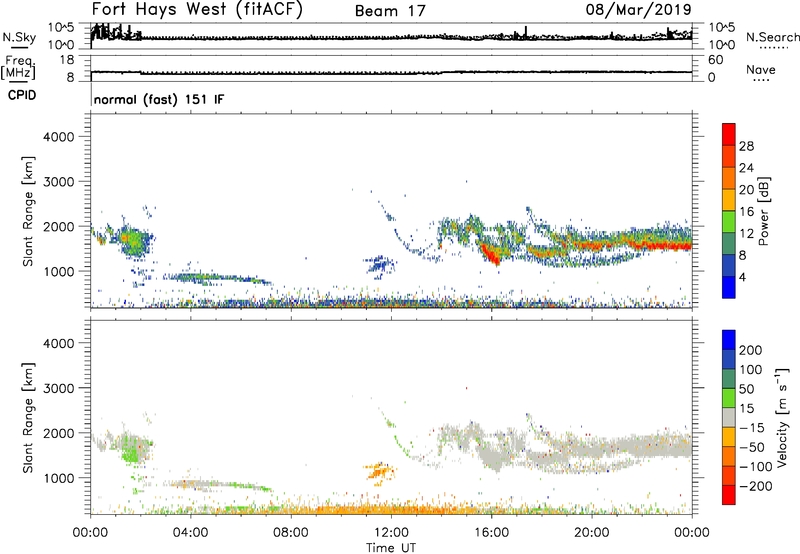Click the date "08/Mar/2019"
800x554 pixels.
pyautogui.click(x=638, y=10)
